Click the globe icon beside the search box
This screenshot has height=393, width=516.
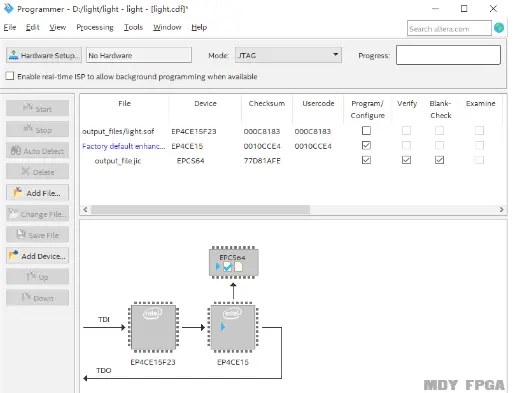(x=499, y=28)
